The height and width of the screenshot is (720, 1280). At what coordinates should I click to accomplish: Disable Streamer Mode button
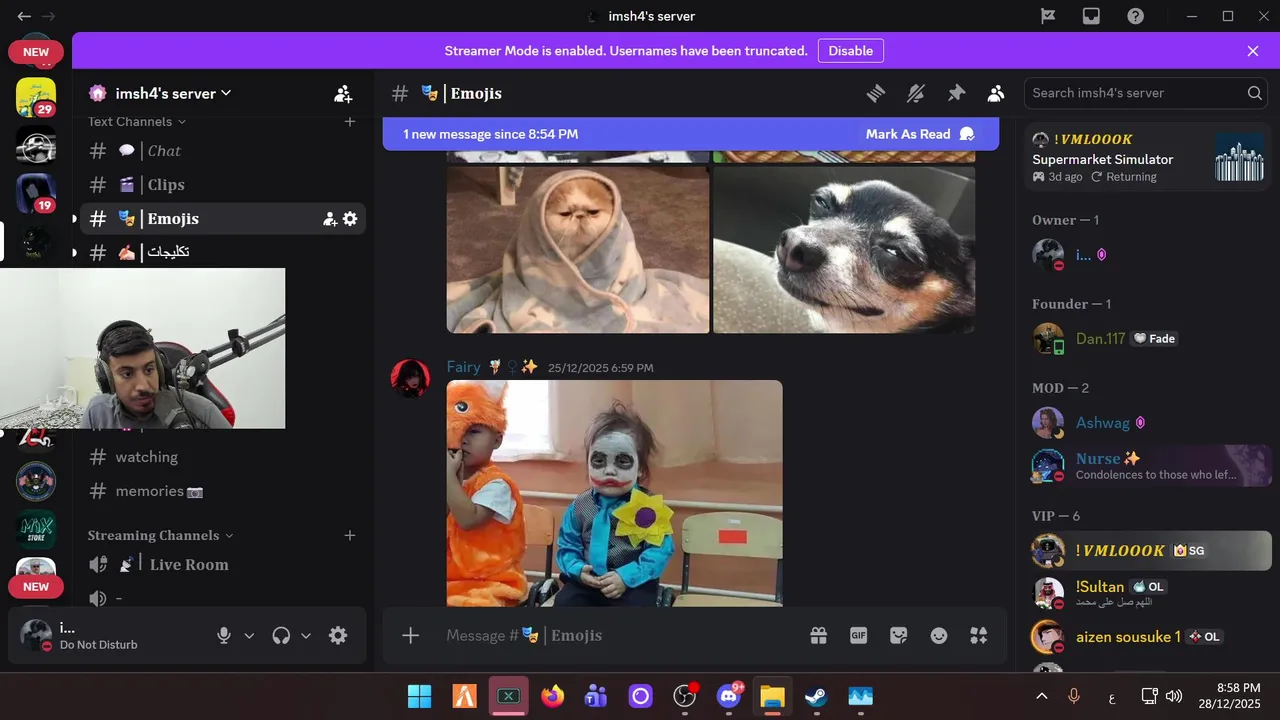click(851, 51)
